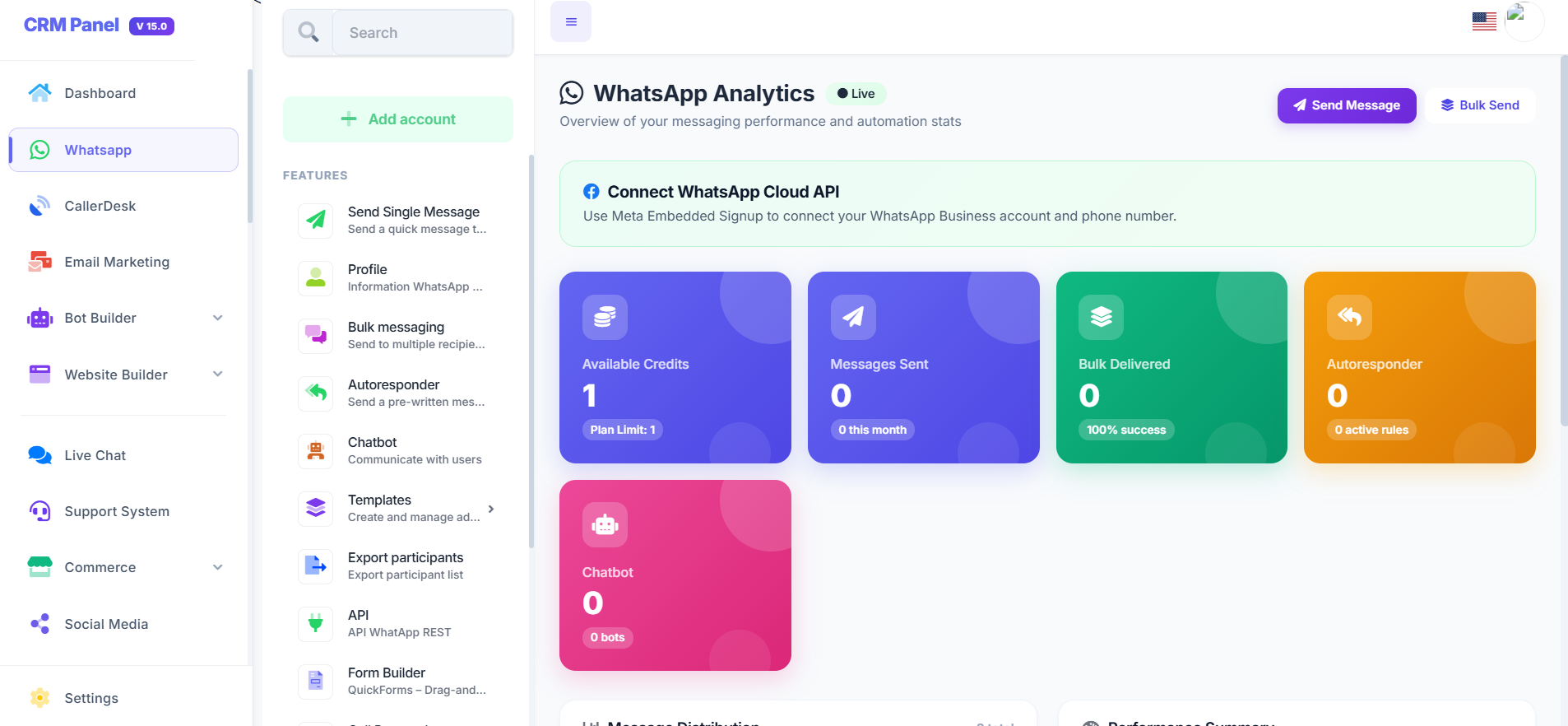
Task: Open CallerDesk from the sidebar
Action: pos(123,206)
